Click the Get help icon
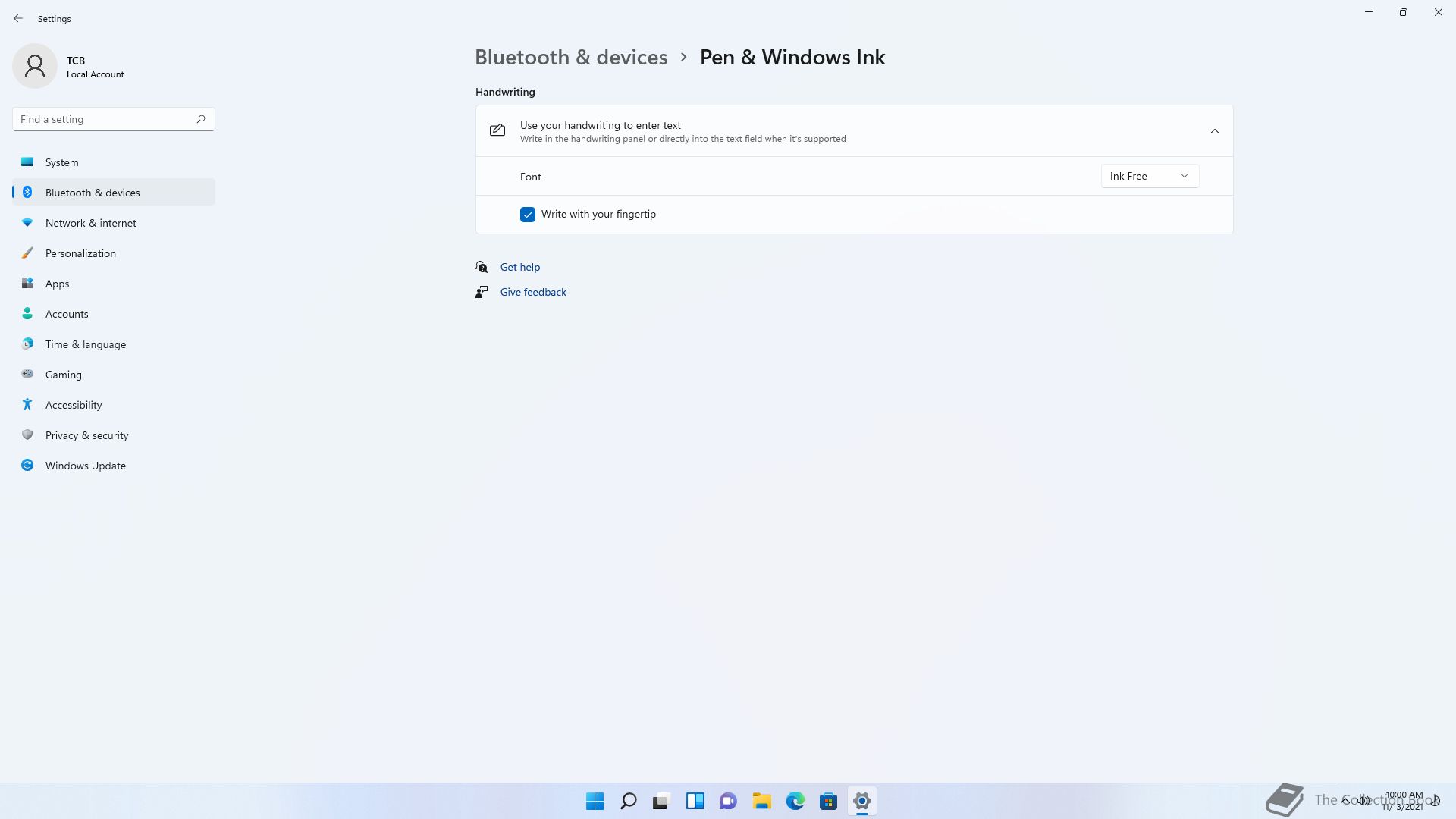 tap(482, 267)
